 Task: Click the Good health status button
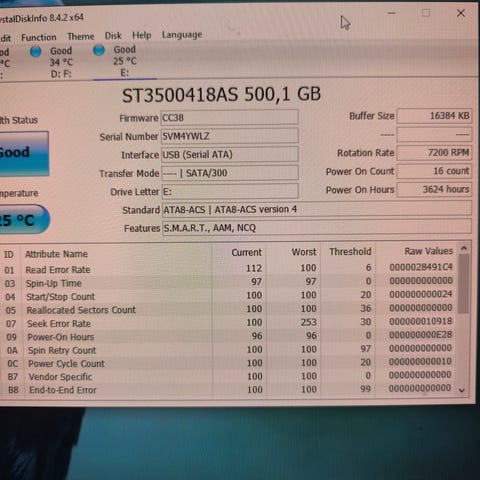[23, 153]
